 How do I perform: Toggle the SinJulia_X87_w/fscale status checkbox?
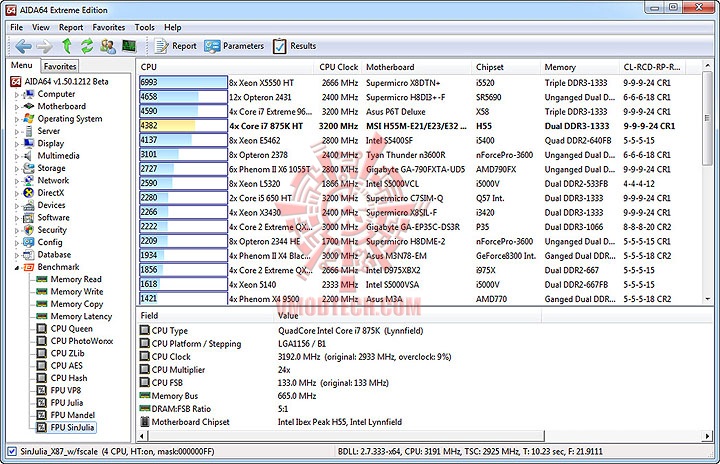(x=12, y=452)
